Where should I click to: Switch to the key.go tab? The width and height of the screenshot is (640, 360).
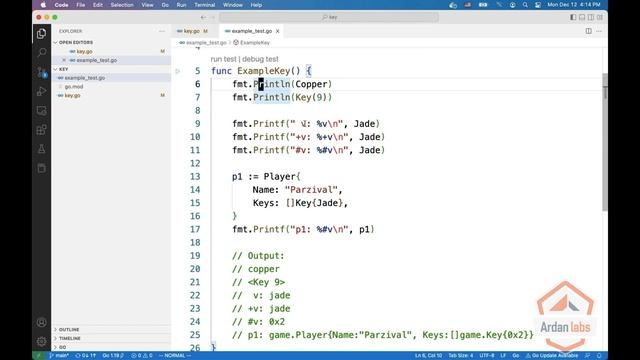click(x=192, y=31)
